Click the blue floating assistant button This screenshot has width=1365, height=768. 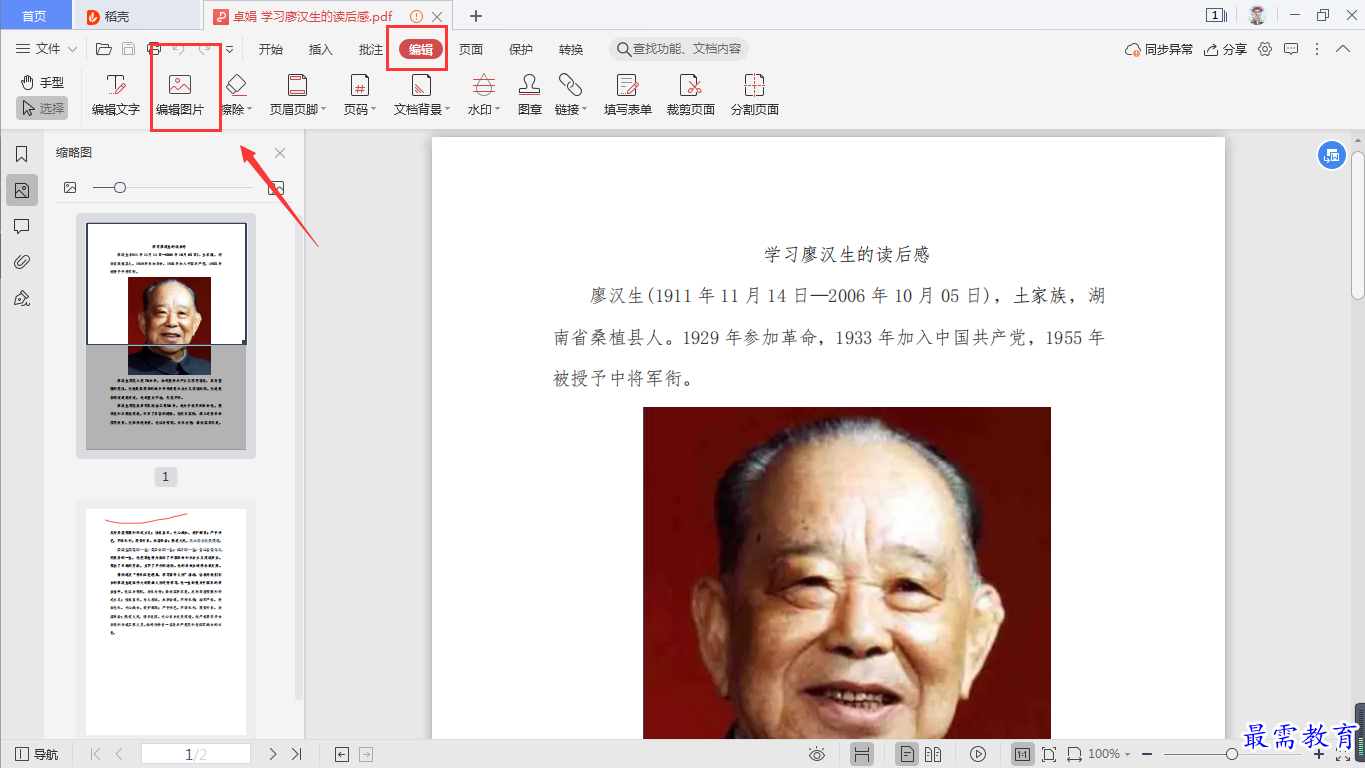click(1331, 155)
